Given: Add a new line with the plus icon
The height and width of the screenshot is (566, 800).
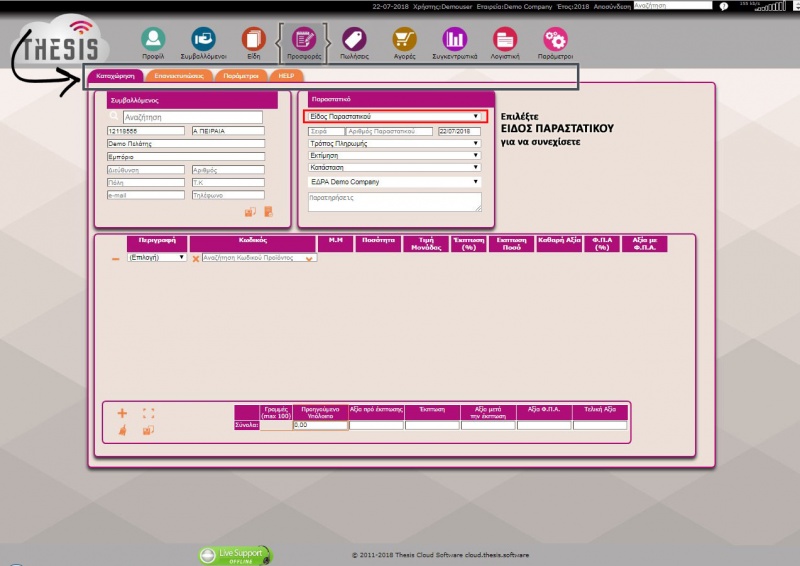Looking at the screenshot, I should coord(122,413).
